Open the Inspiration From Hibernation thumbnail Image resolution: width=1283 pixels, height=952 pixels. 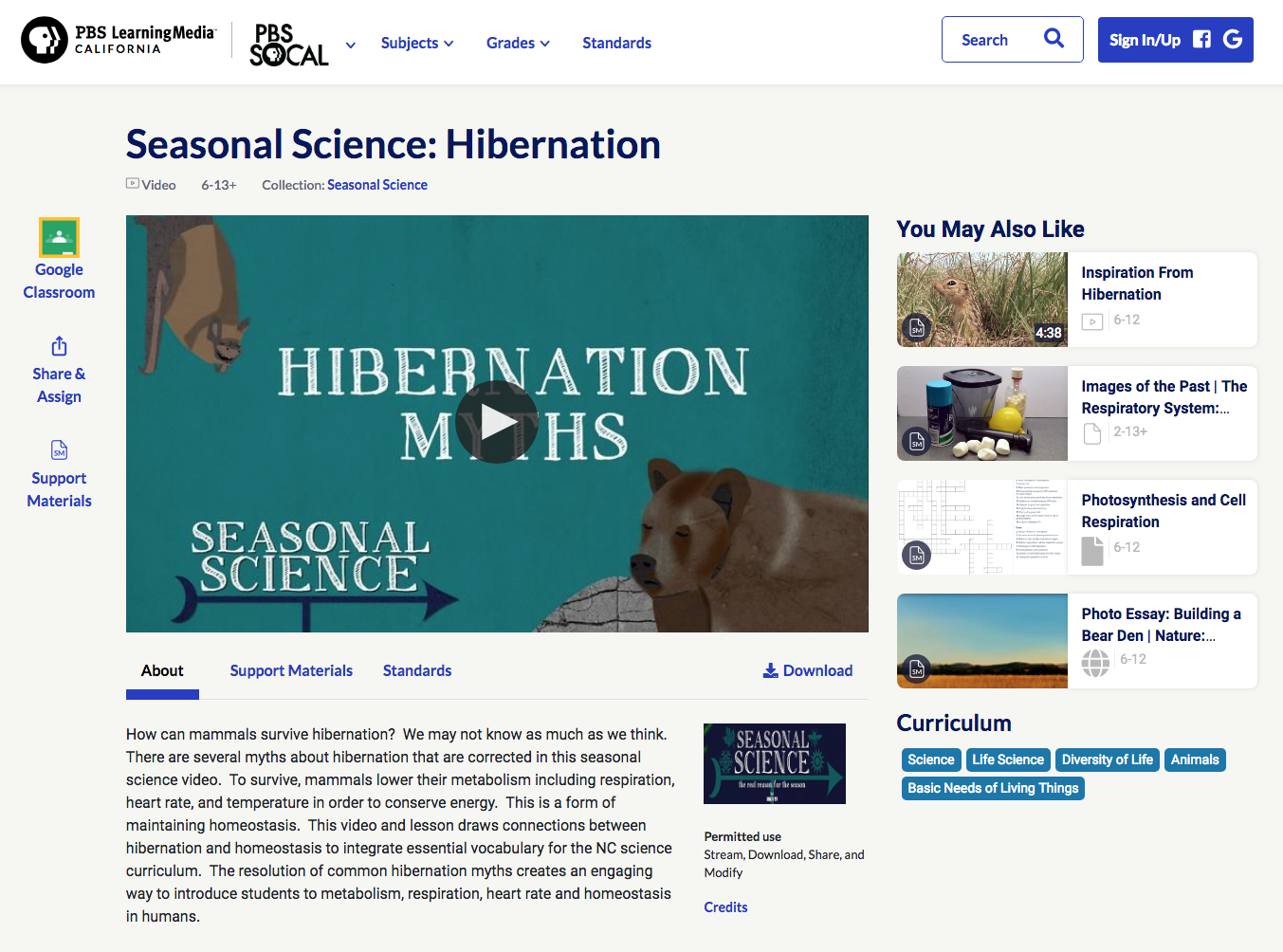(x=981, y=300)
